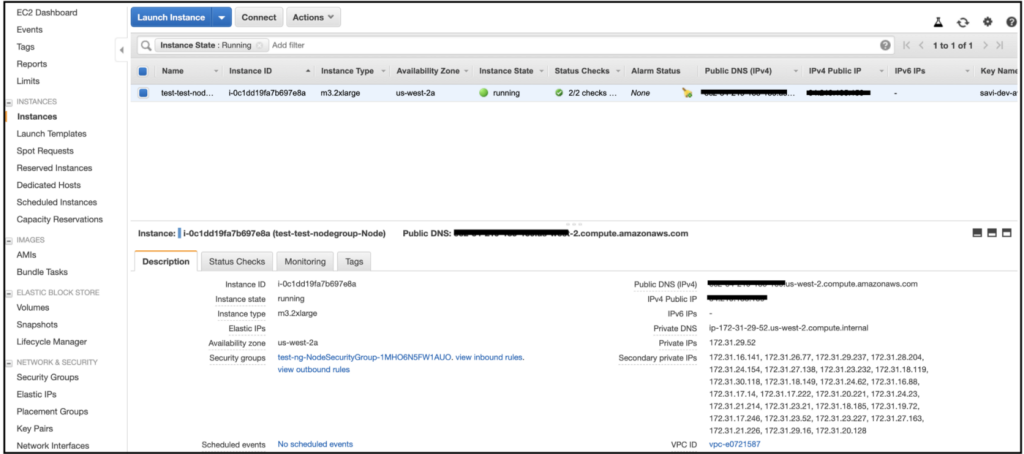This screenshot has width=1024, height=454.
Task: Click the alarm status create-alarm icon
Action: (686, 93)
